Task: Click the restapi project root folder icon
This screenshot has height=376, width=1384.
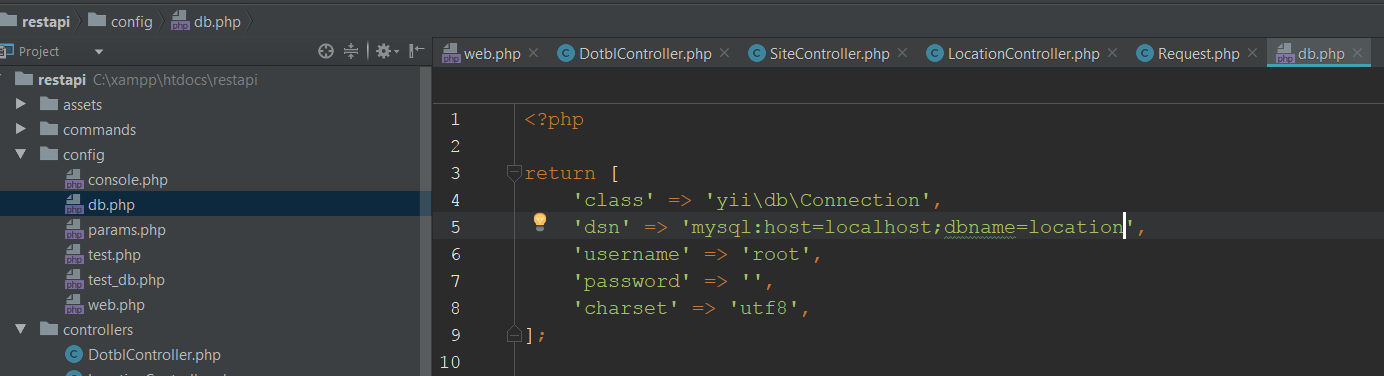Action: (x=24, y=79)
